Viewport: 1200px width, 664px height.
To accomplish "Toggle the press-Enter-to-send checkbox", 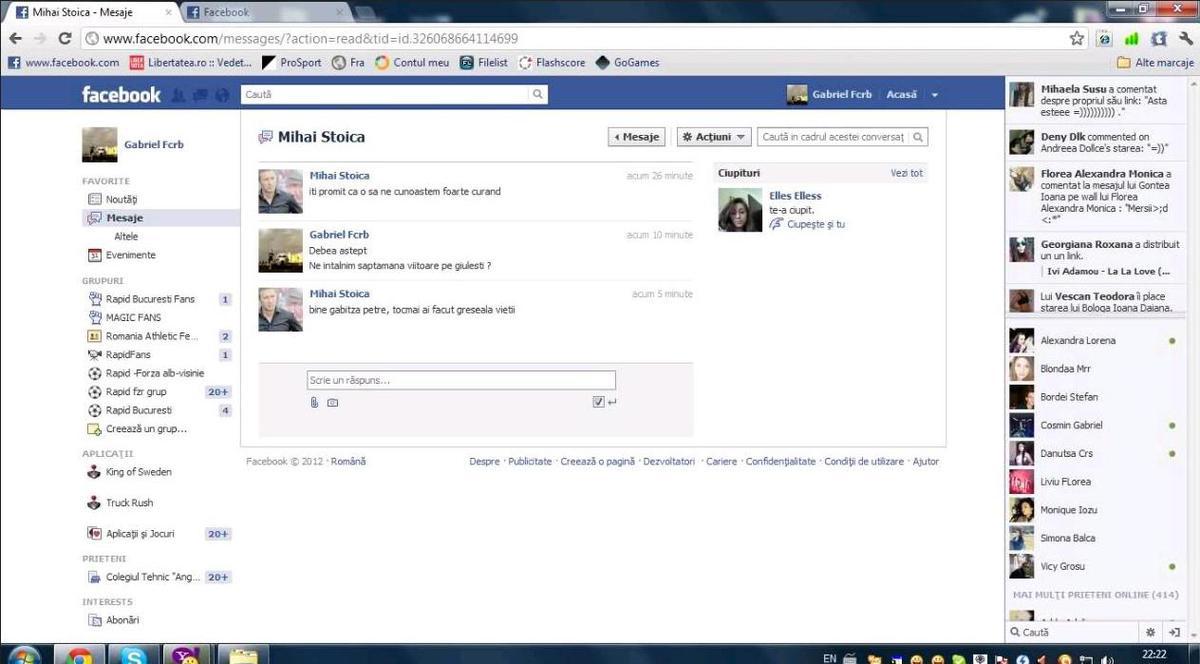I will pyautogui.click(x=597, y=402).
